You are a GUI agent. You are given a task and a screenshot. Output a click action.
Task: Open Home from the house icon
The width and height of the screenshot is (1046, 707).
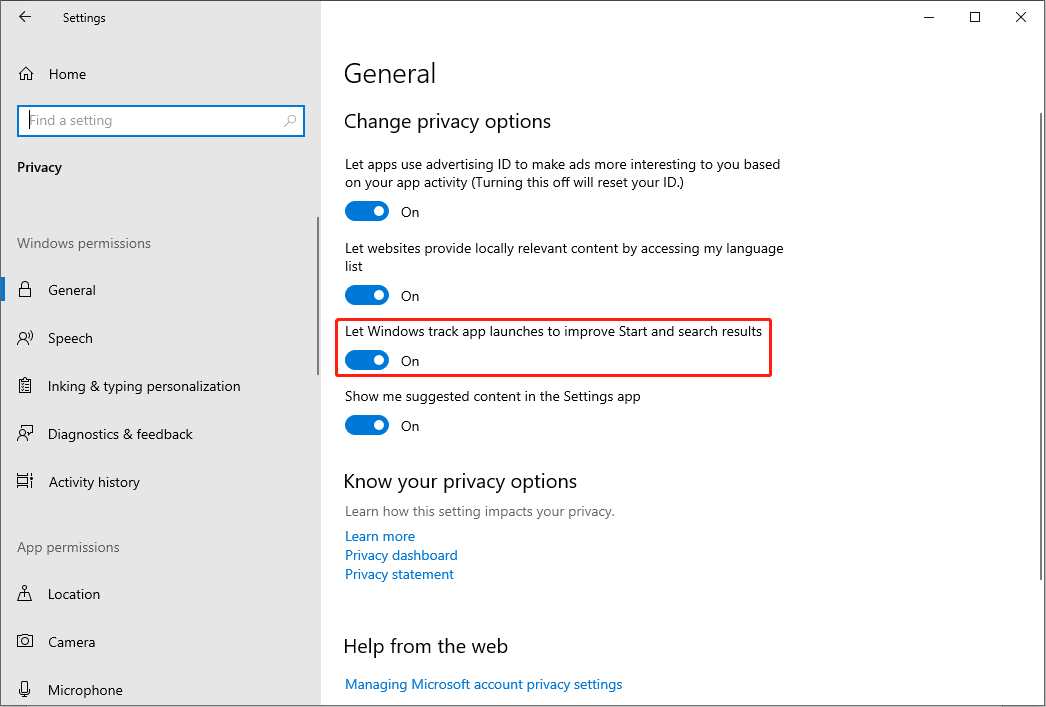(x=25, y=74)
